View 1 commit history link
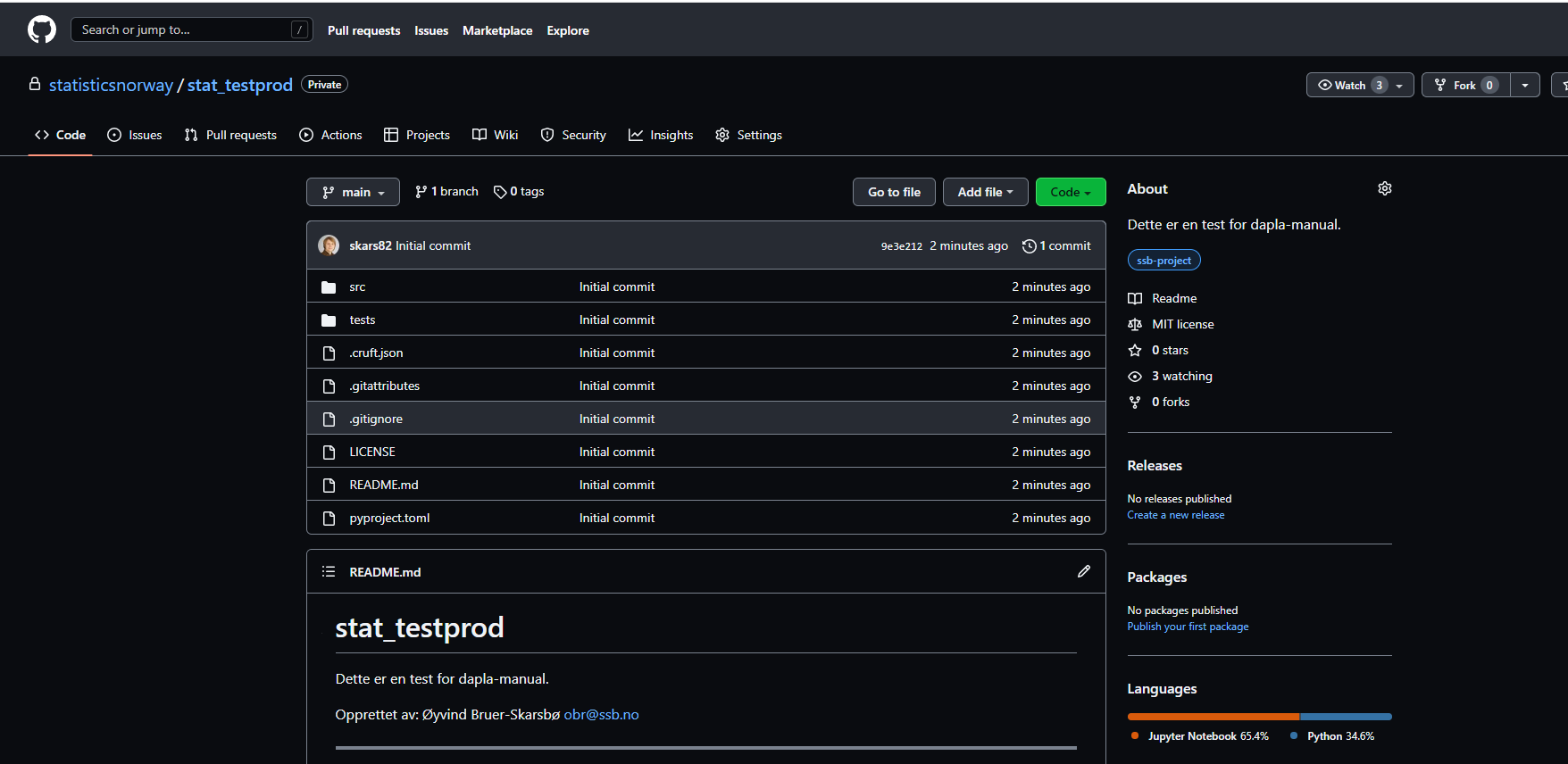 [x=1056, y=246]
